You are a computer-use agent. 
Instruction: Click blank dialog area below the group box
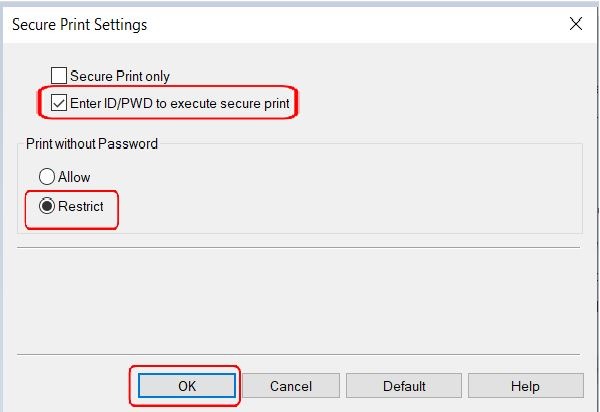pyautogui.click(x=300, y=300)
